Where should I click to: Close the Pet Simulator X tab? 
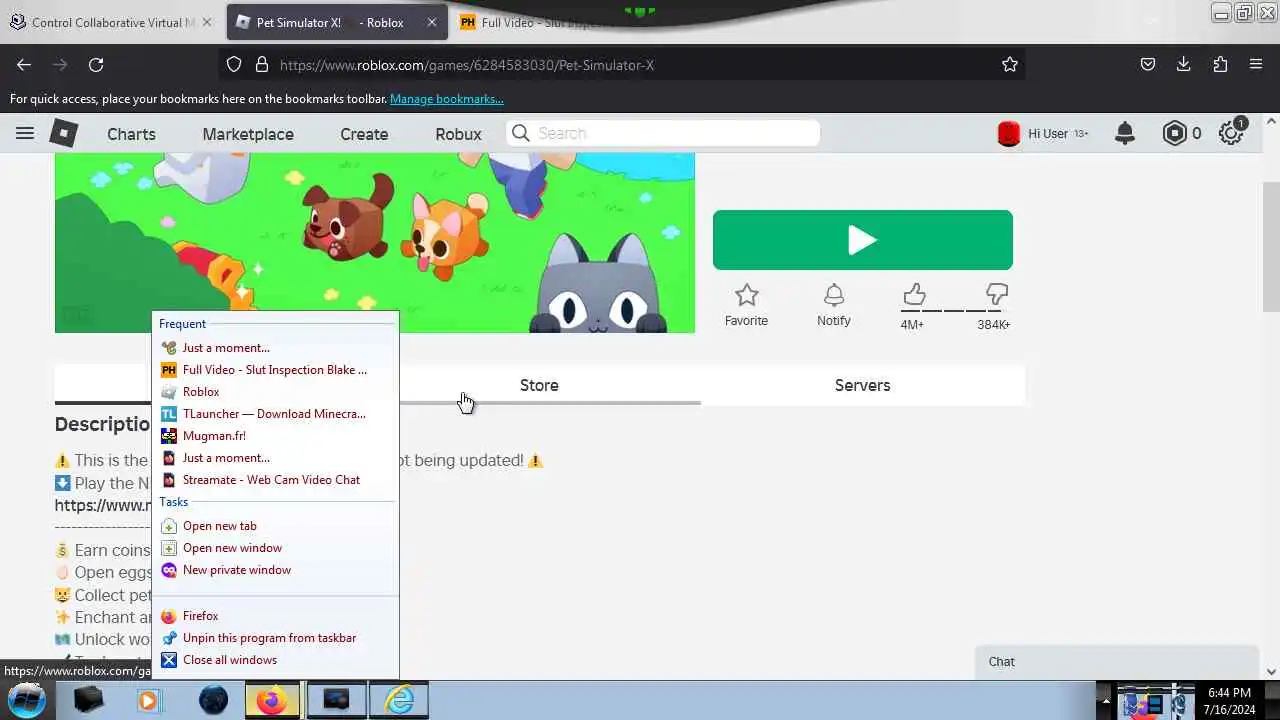click(x=432, y=22)
